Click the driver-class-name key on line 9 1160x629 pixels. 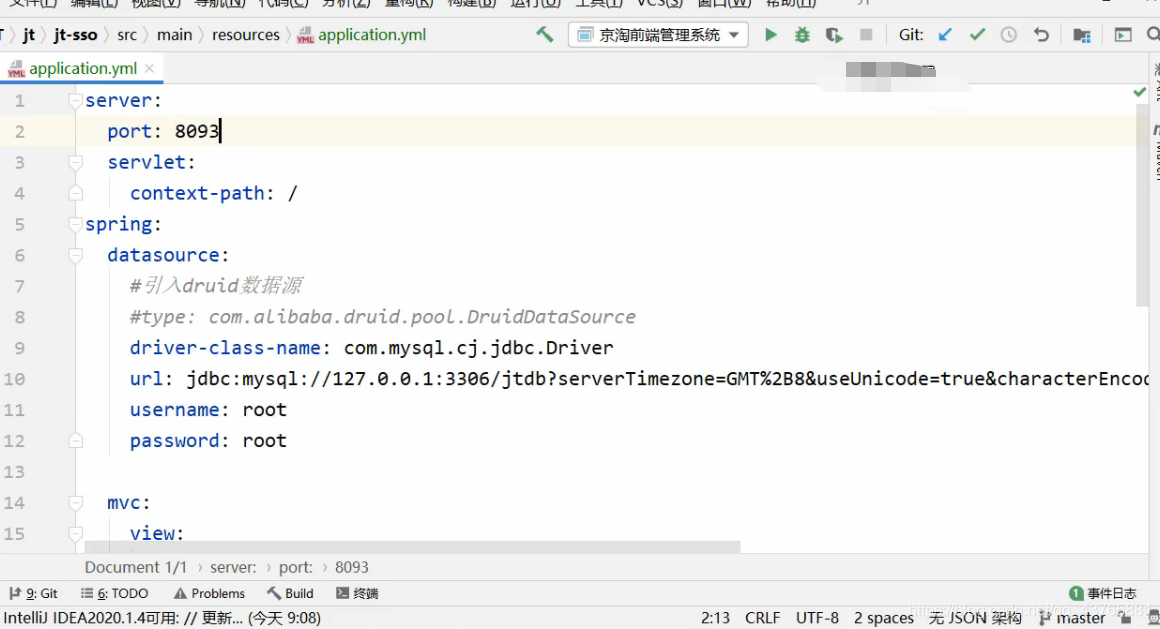pos(226,348)
